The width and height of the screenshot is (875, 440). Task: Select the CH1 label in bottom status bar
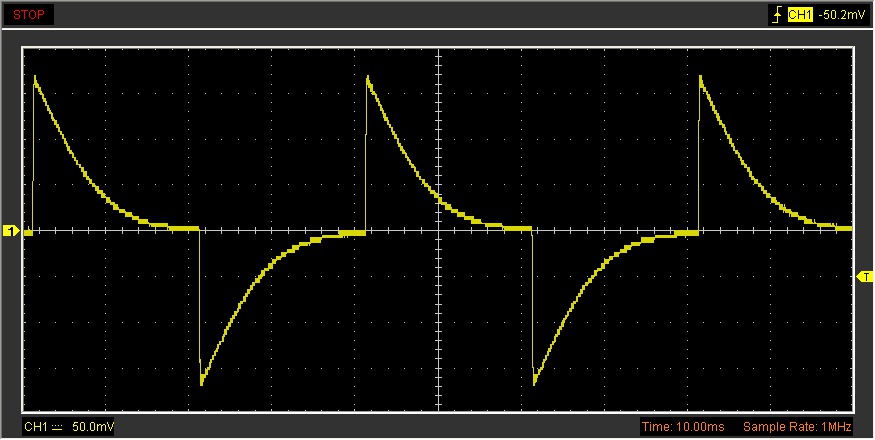(x=36, y=428)
